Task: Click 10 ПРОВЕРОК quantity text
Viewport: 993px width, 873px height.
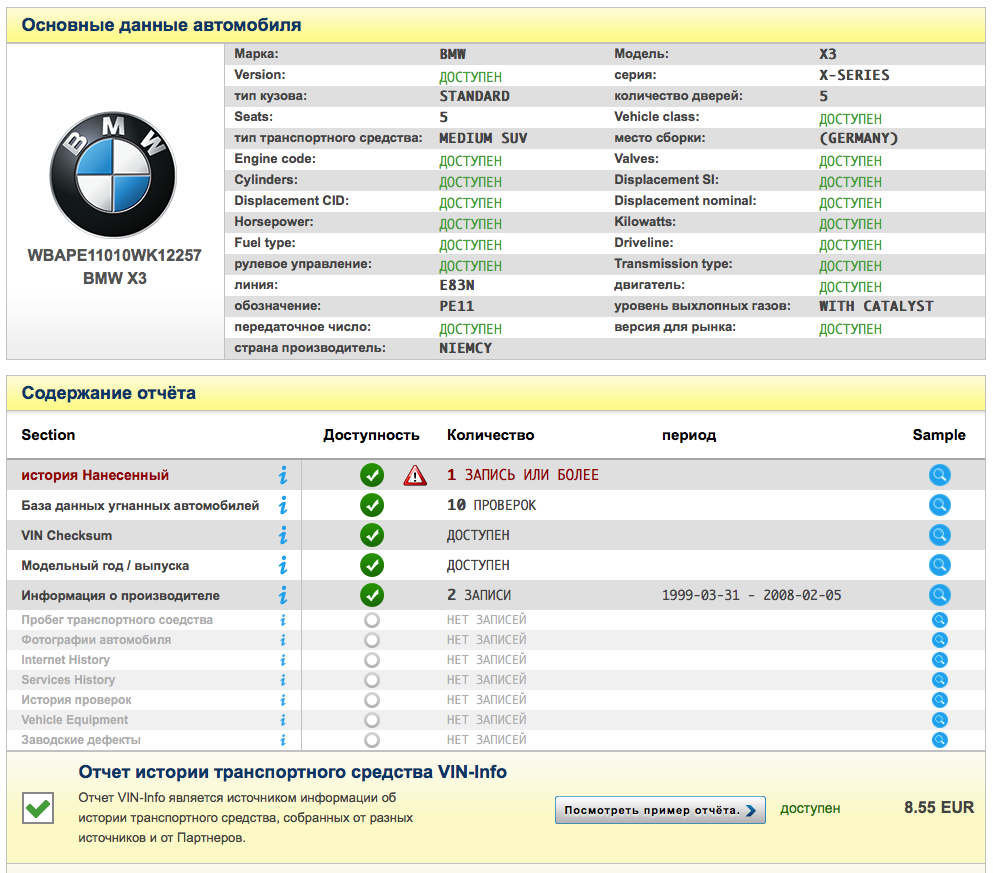Action: 491,505
